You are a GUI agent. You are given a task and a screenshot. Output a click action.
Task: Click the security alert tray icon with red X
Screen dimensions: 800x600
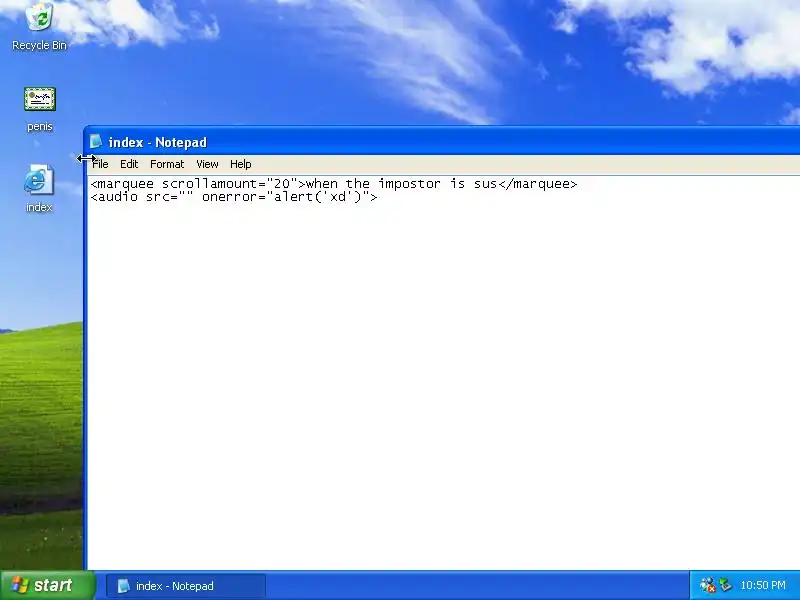(708, 585)
